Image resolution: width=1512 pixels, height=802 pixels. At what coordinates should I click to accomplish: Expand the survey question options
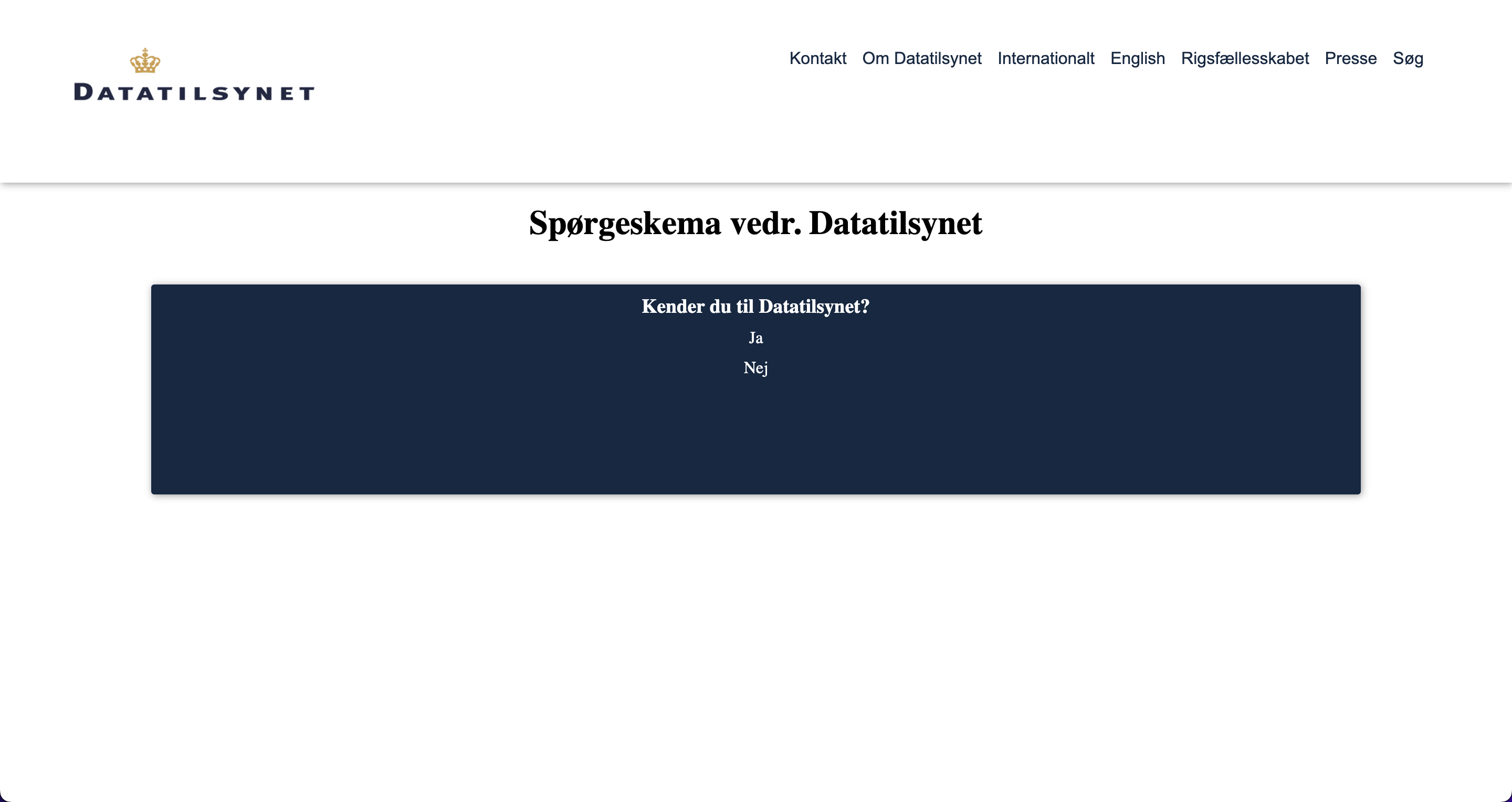pos(756,306)
